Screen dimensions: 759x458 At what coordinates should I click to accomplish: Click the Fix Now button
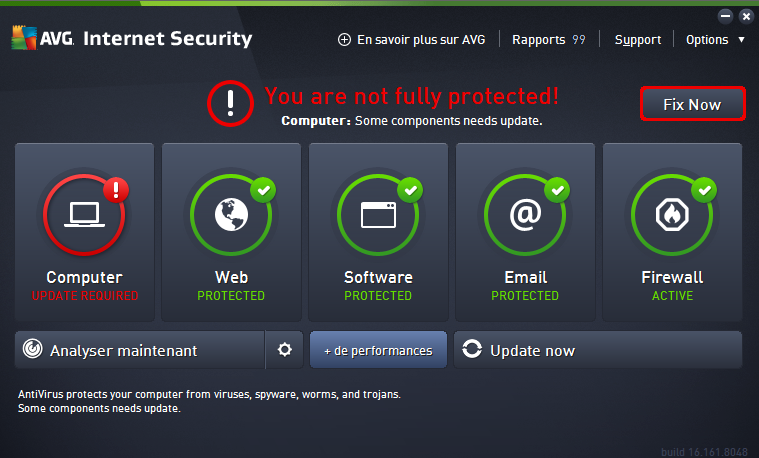tap(693, 104)
